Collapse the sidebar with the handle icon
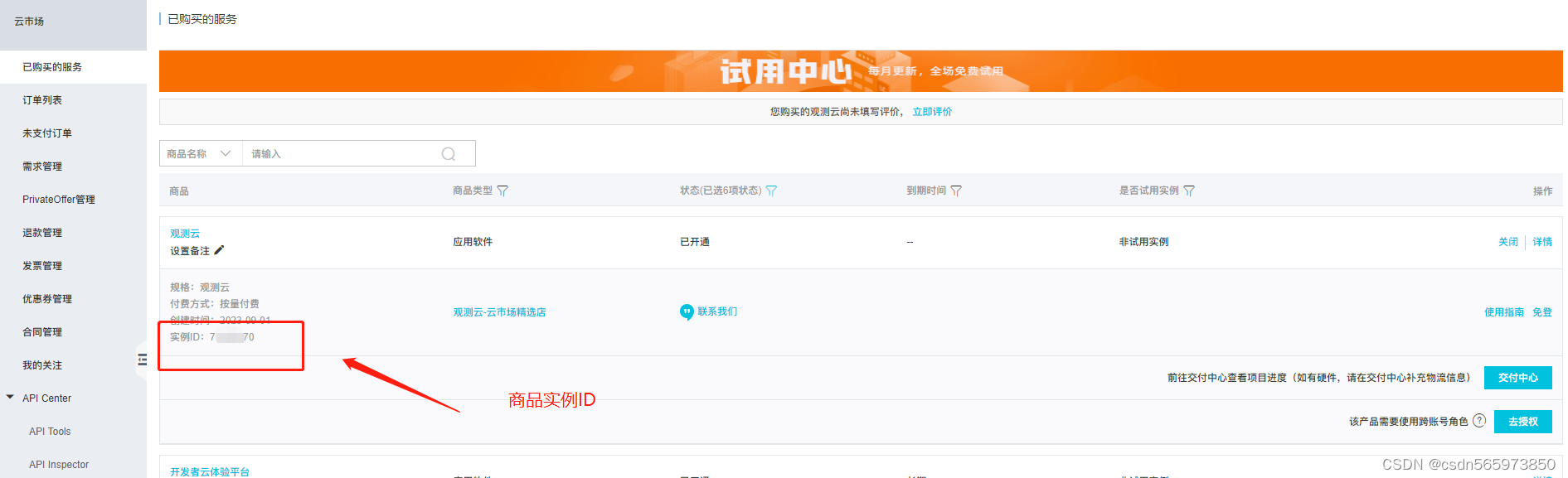The image size is (1568, 478). [142, 360]
